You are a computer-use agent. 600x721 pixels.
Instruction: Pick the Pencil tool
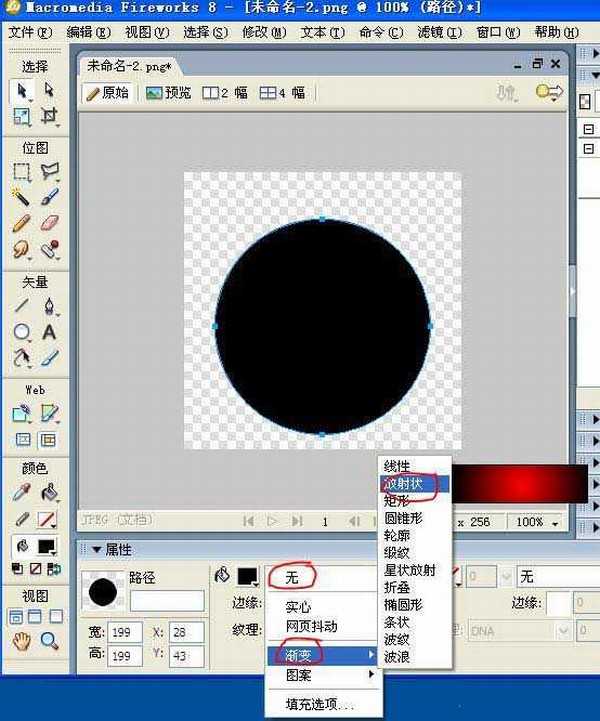pyautogui.click(x=21, y=223)
